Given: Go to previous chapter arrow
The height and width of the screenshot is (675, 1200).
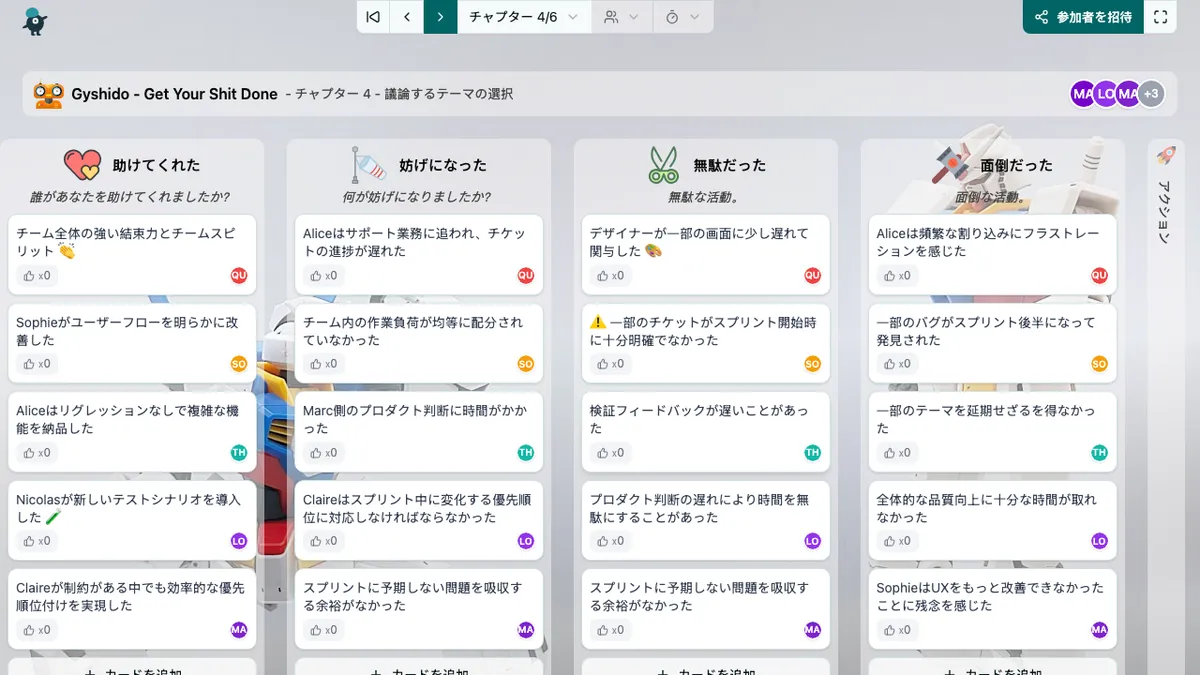Looking at the screenshot, I should [x=407, y=17].
